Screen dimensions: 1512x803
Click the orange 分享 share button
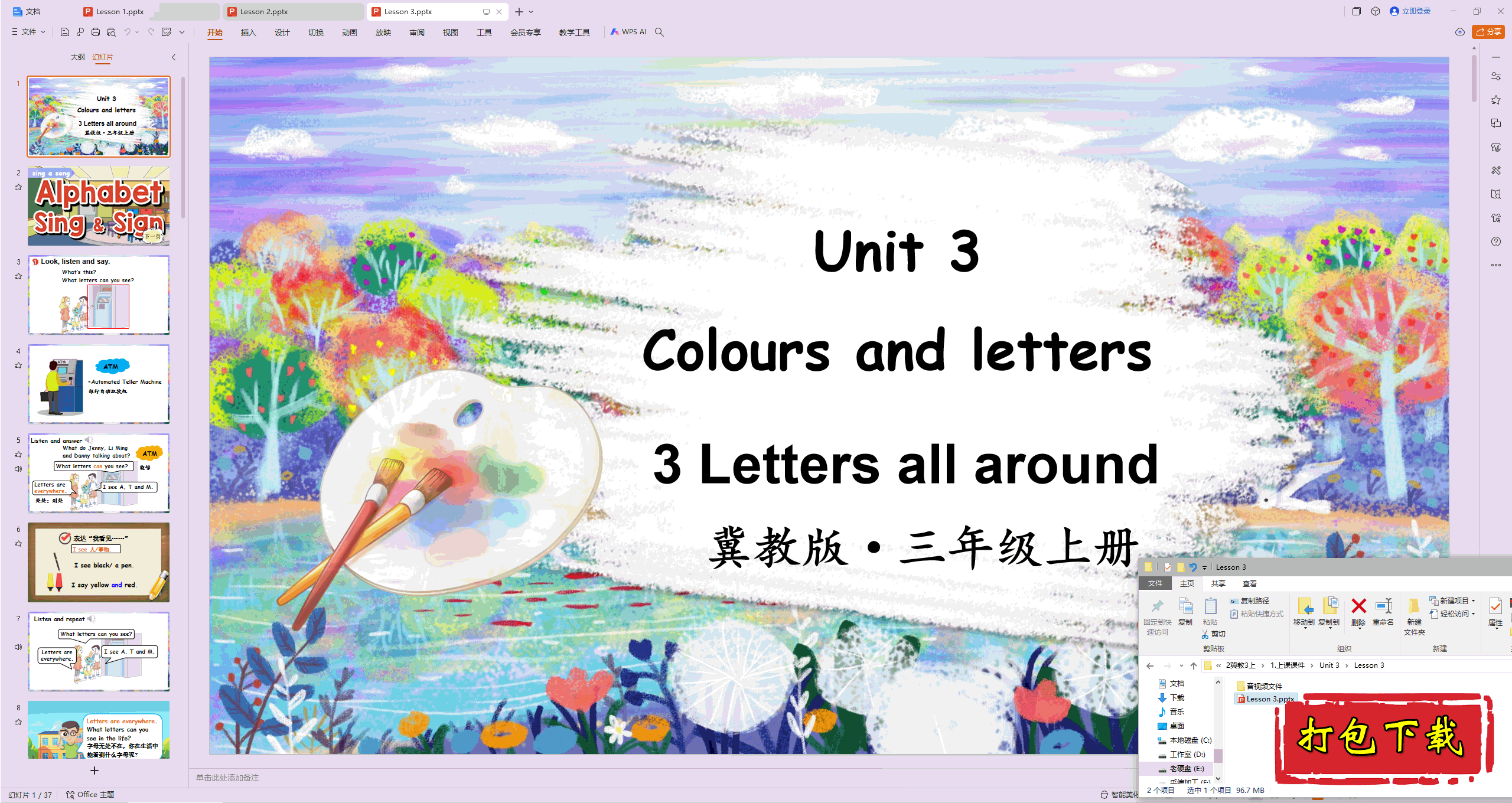click(x=1488, y=32)
